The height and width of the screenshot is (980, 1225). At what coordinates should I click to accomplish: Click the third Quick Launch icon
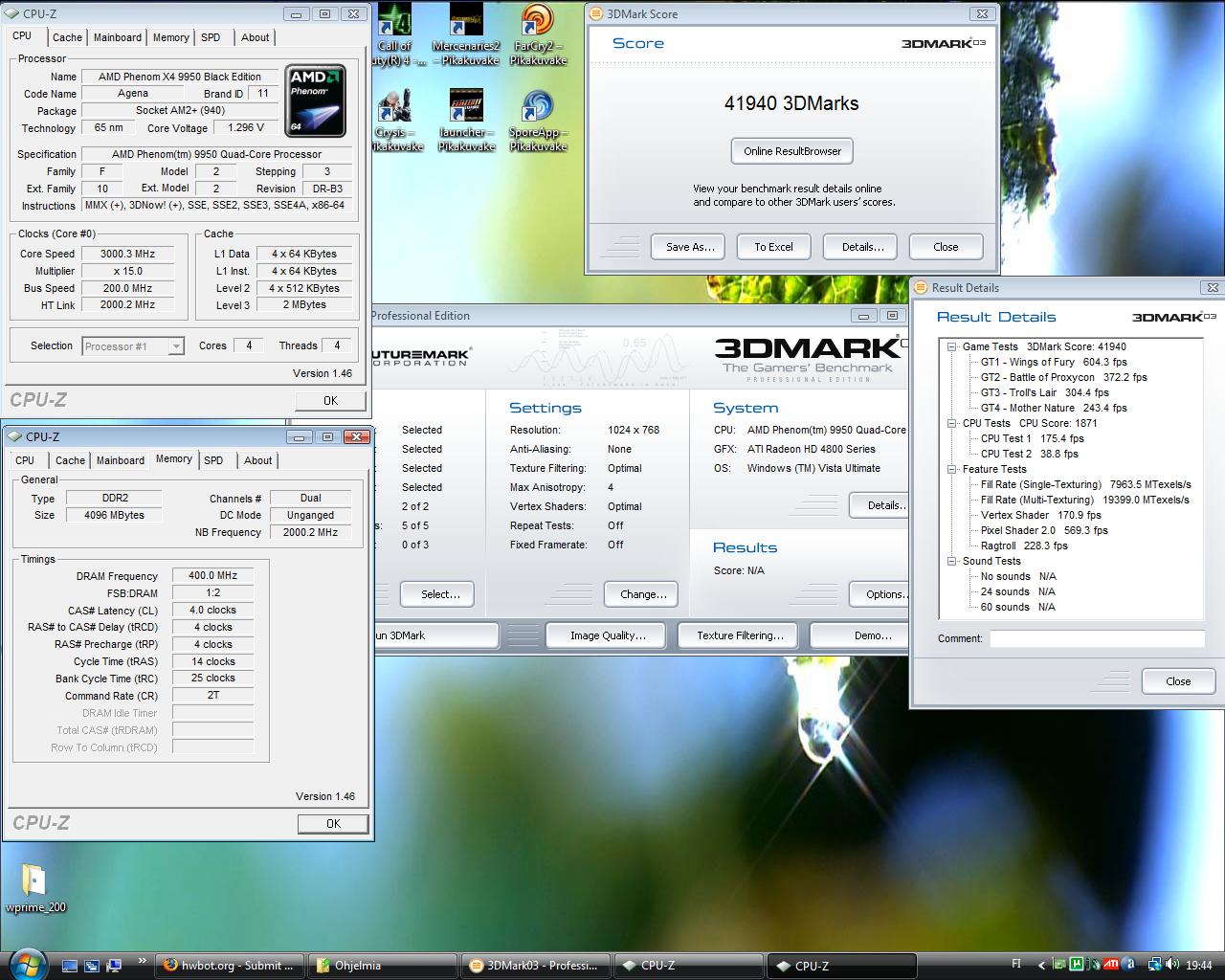tap(114, 966)
